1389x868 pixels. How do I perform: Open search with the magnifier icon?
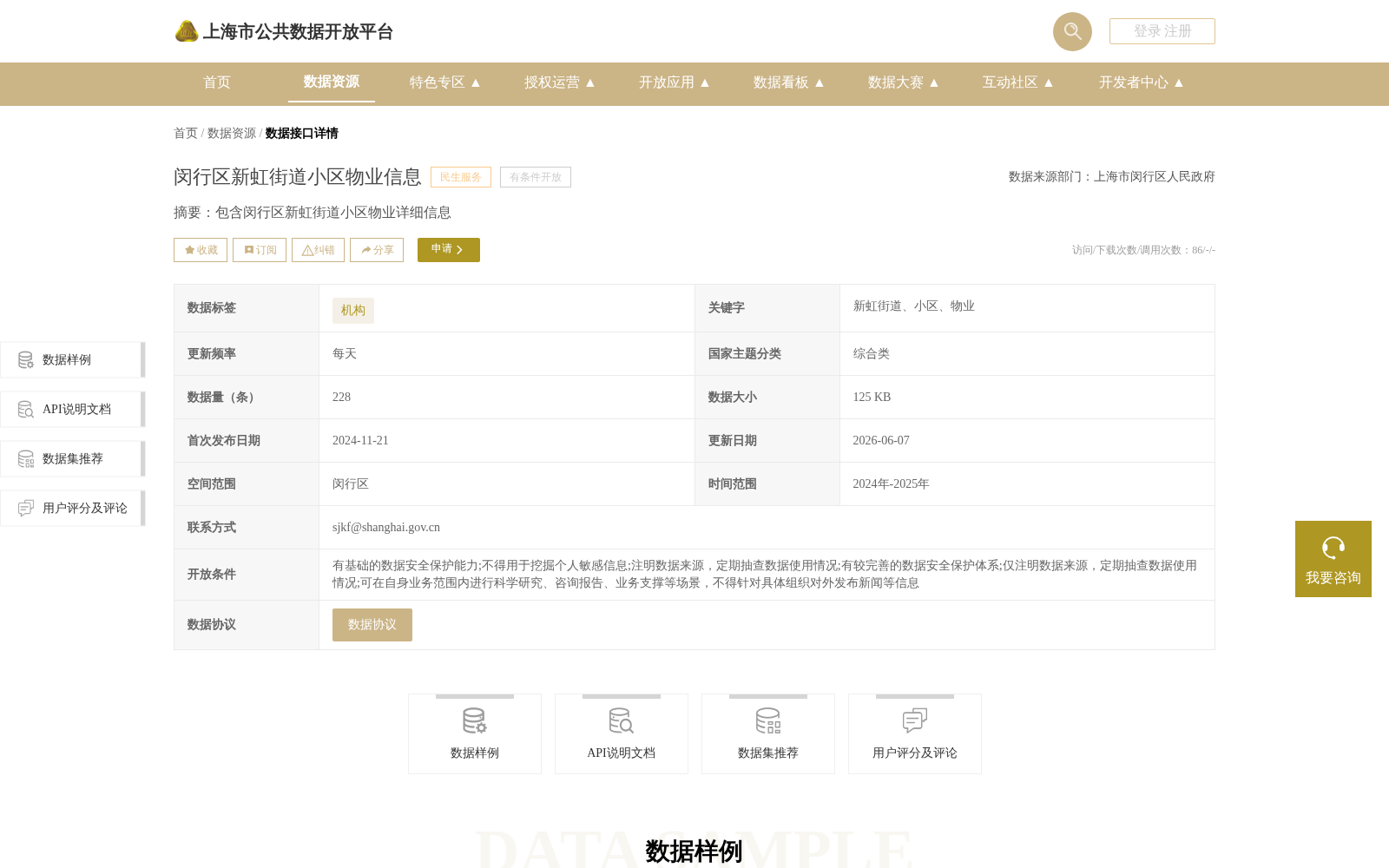[1072, 31]
